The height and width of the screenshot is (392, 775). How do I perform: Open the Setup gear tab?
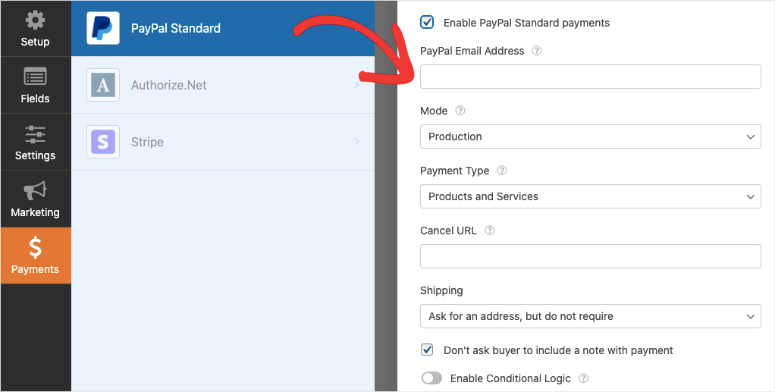(x=35, y=28)
